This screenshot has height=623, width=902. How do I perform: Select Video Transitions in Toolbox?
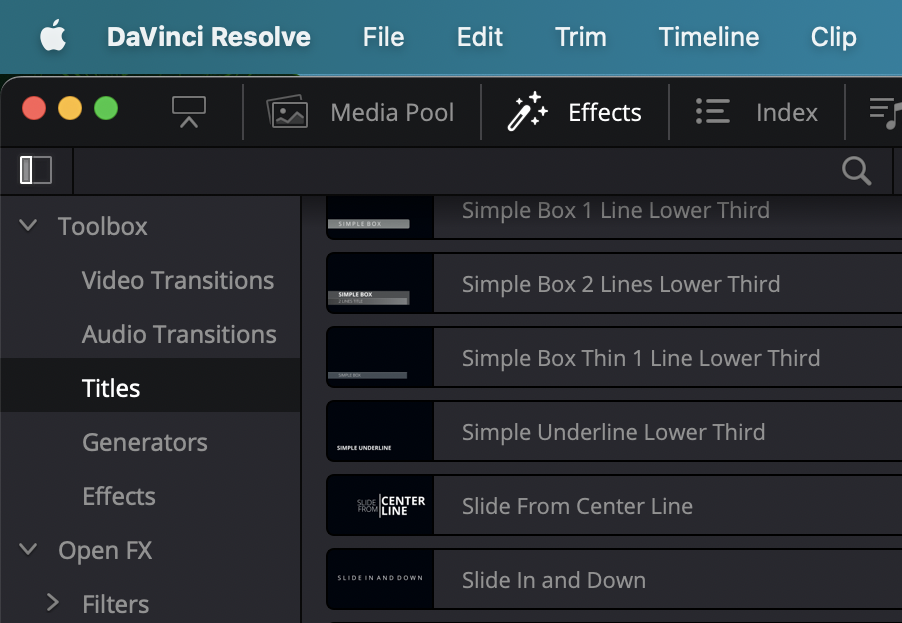(178, 280)
